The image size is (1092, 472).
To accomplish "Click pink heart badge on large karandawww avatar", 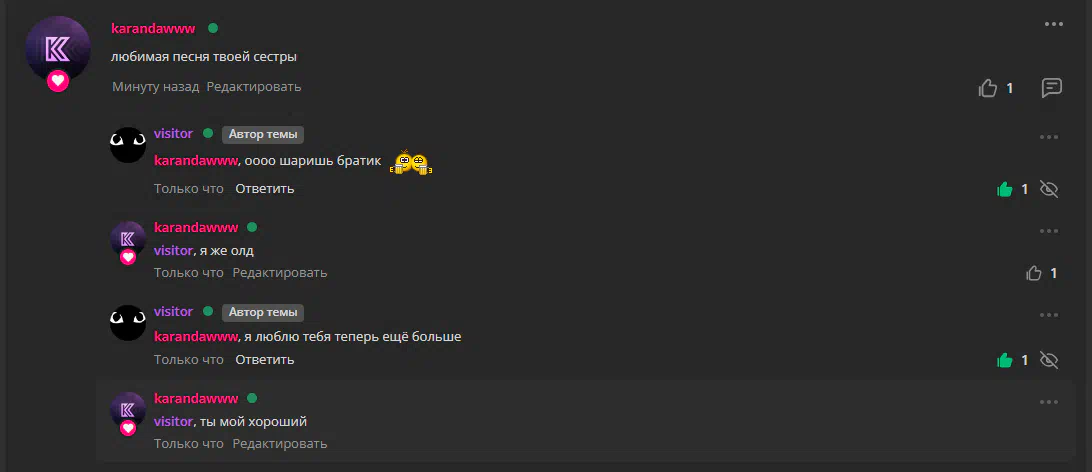I will coord(58,81).
